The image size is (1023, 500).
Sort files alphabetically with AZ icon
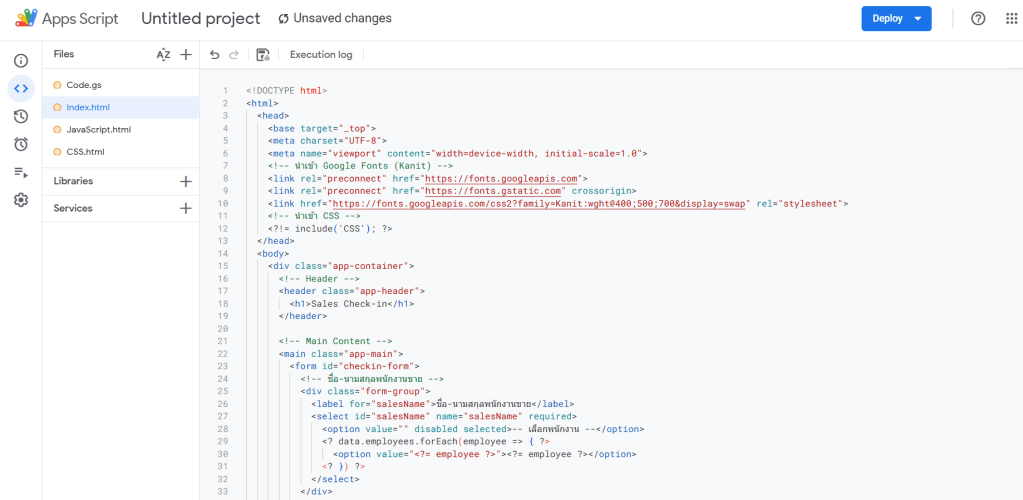(x=163, y=55)
